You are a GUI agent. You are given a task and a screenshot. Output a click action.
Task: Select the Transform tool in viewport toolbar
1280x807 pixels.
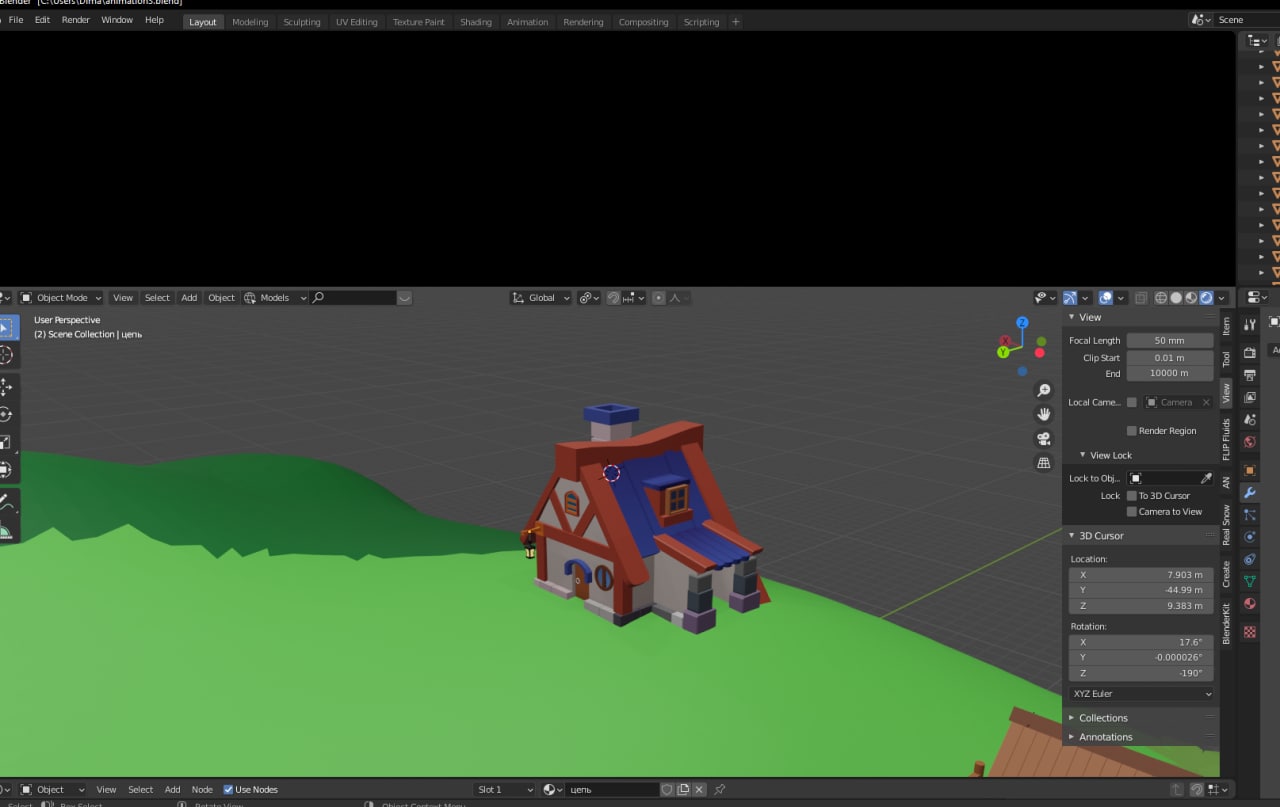(x=5, y=469)
